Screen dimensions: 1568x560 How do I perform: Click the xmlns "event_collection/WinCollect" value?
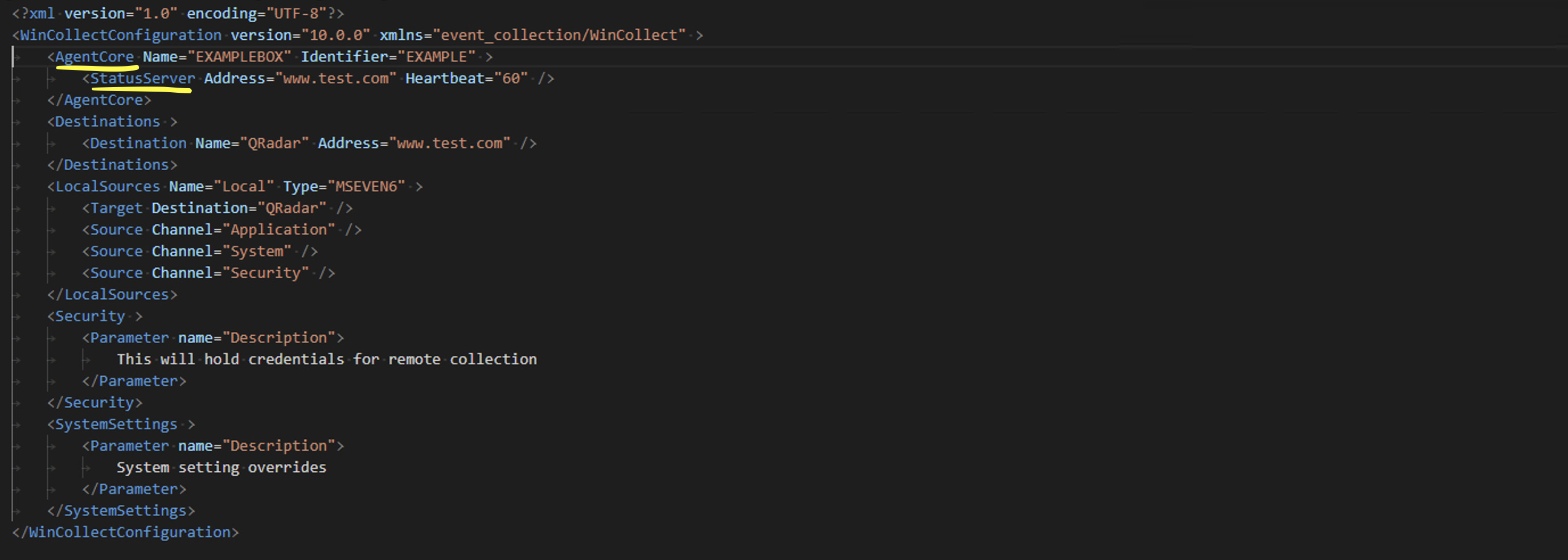[x=559, y=35]
